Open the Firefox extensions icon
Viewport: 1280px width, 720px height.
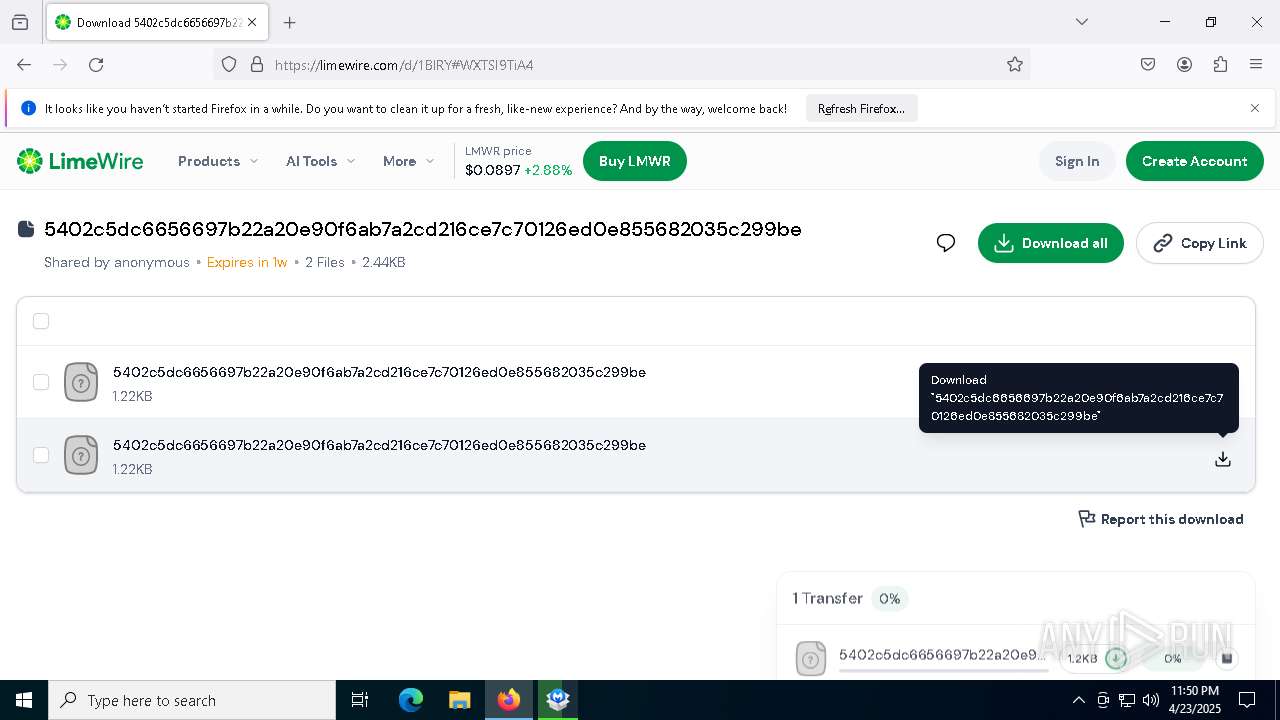[x=1220, y=65]
